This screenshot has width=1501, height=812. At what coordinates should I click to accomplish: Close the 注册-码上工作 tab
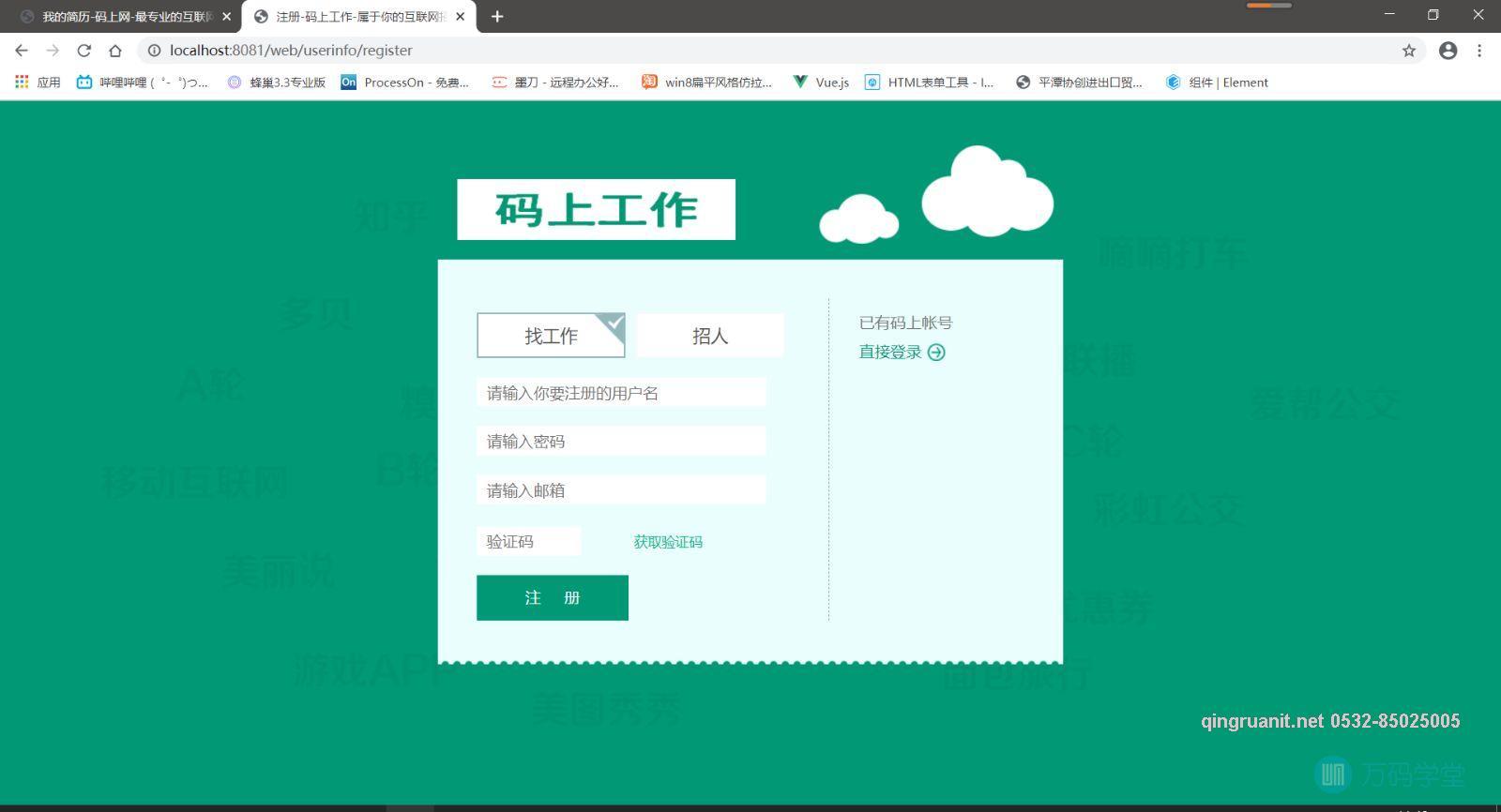[460, 17]
